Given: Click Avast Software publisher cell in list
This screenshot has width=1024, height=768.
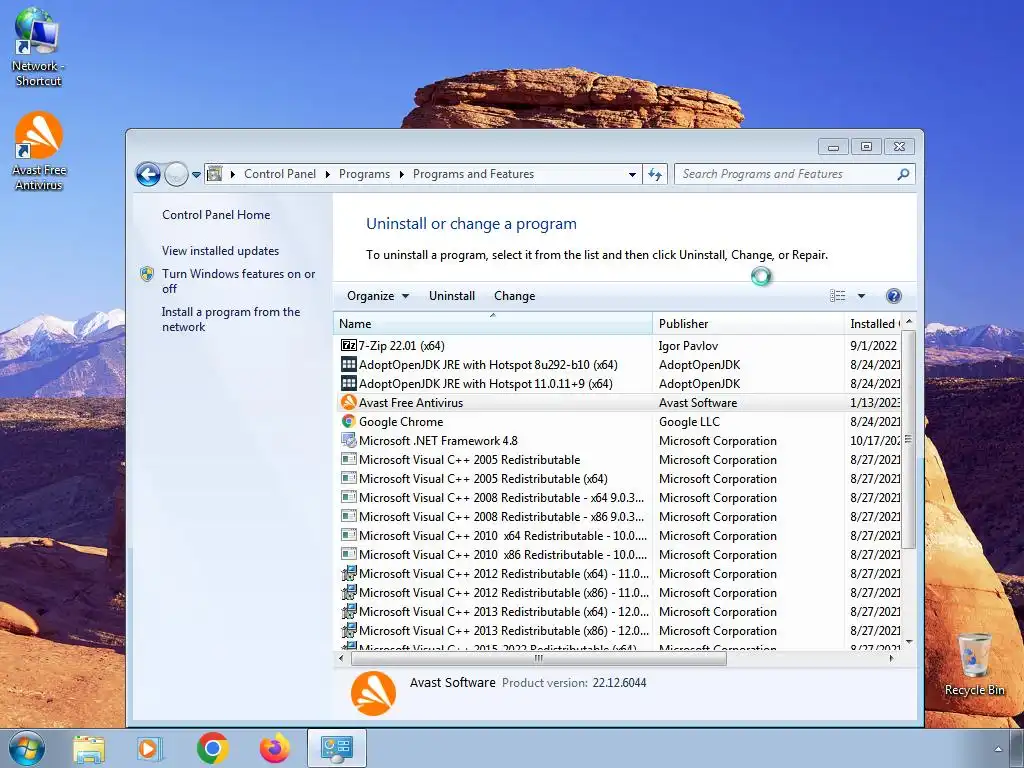Looking at the screenshot, I should tap(697, 403).
